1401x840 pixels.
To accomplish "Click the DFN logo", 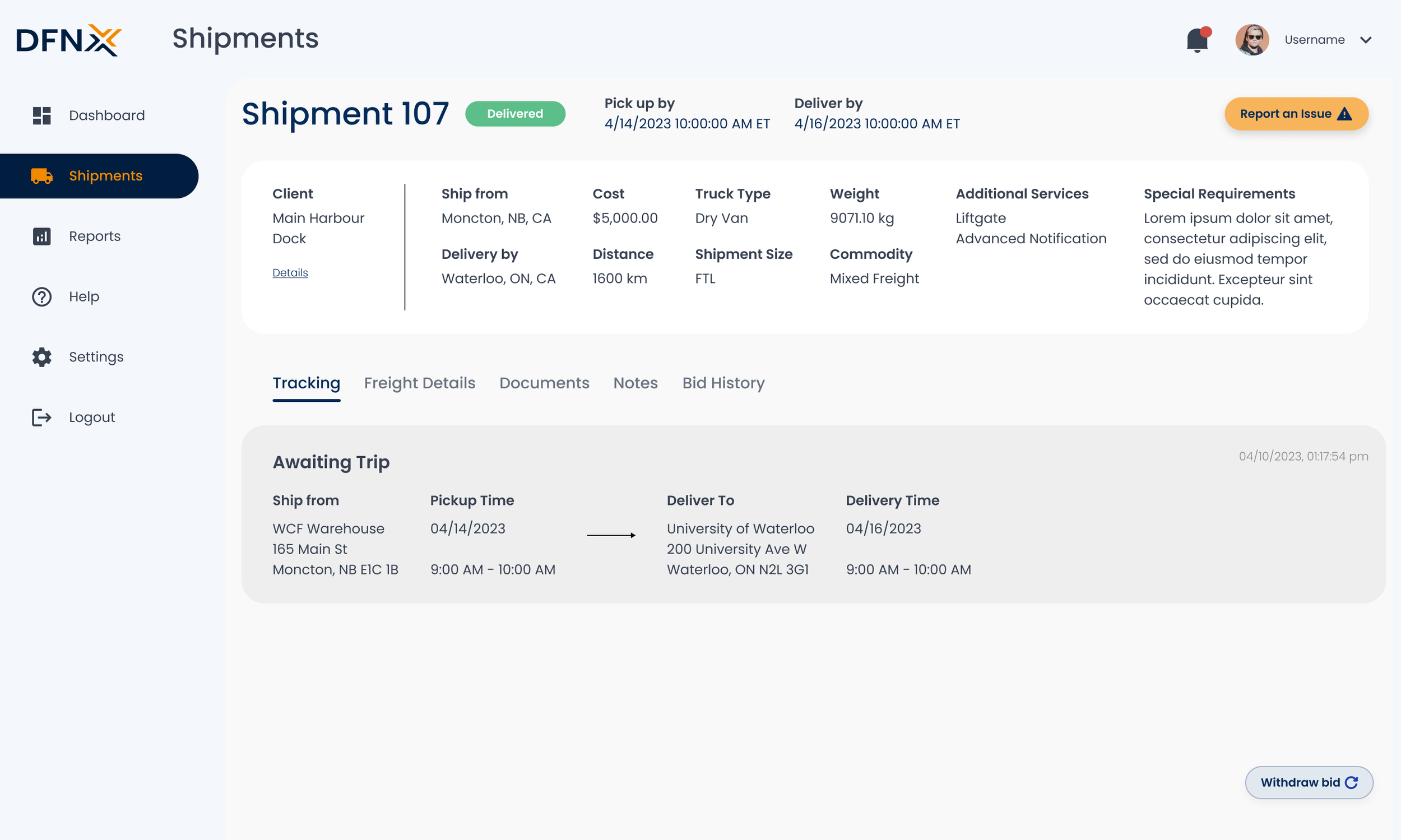I will (68, 40).
